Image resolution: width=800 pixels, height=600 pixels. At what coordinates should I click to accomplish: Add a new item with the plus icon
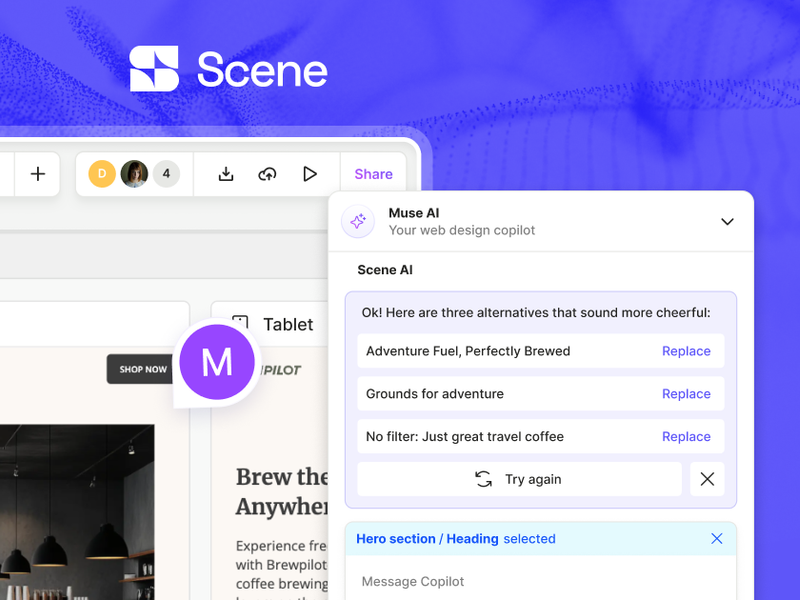point(37,174)
